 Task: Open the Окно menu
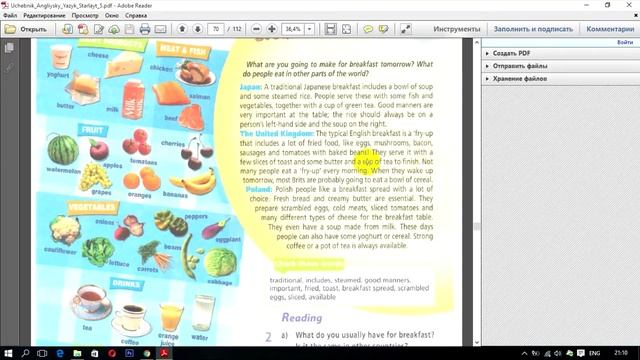pyautogui.click(x=111, y=16)
